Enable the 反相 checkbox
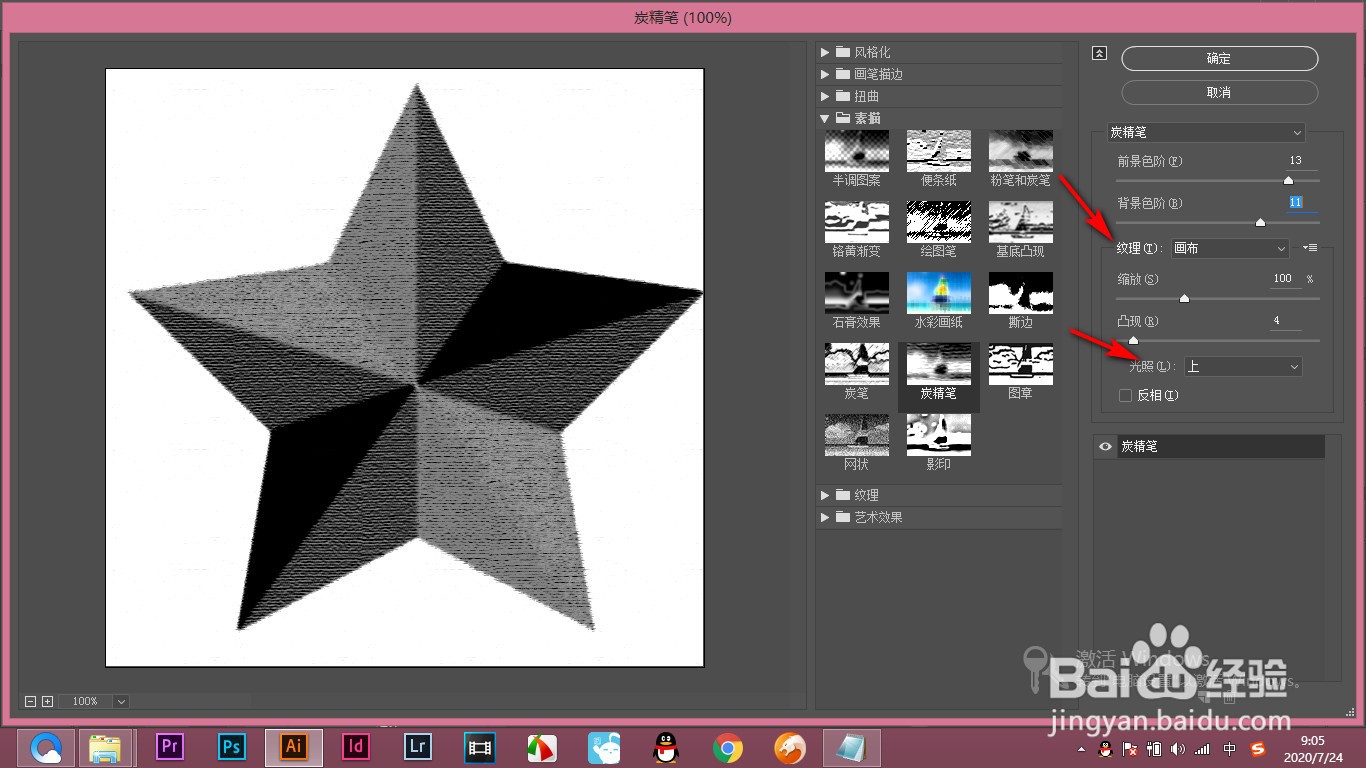This screenshot has height=768, width=1366. coord(1126,395)
